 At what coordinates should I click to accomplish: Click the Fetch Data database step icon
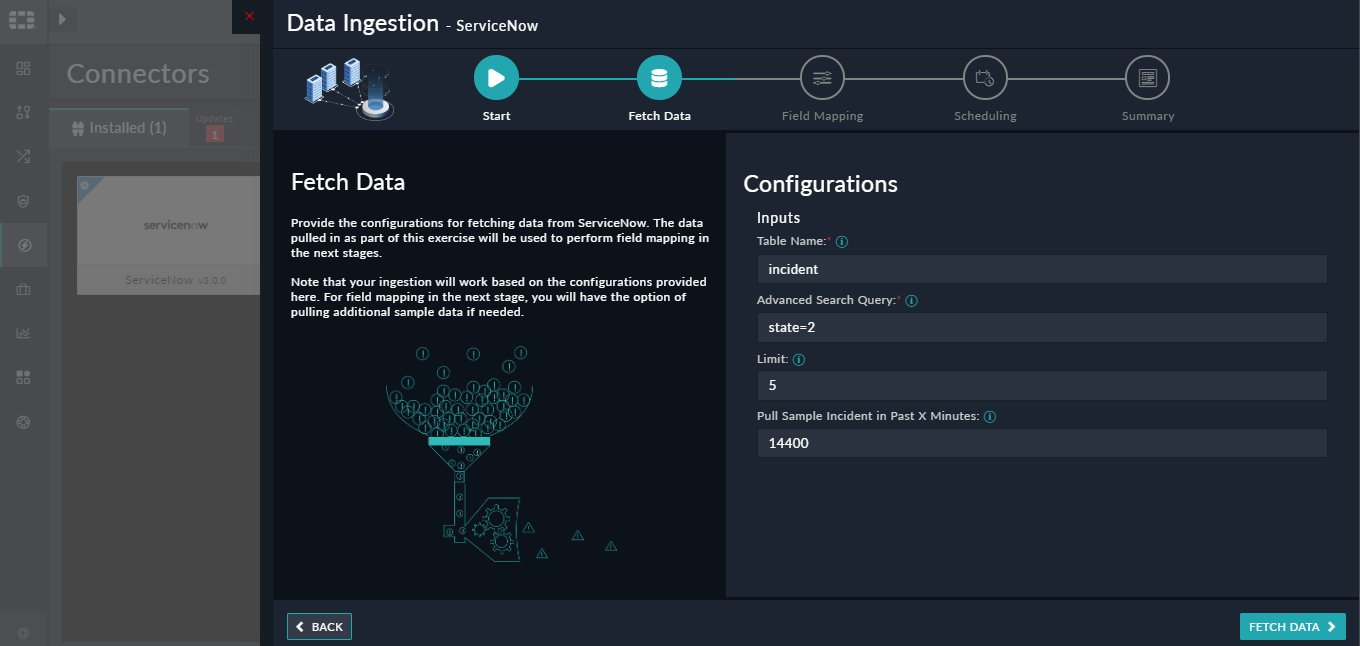659,77
